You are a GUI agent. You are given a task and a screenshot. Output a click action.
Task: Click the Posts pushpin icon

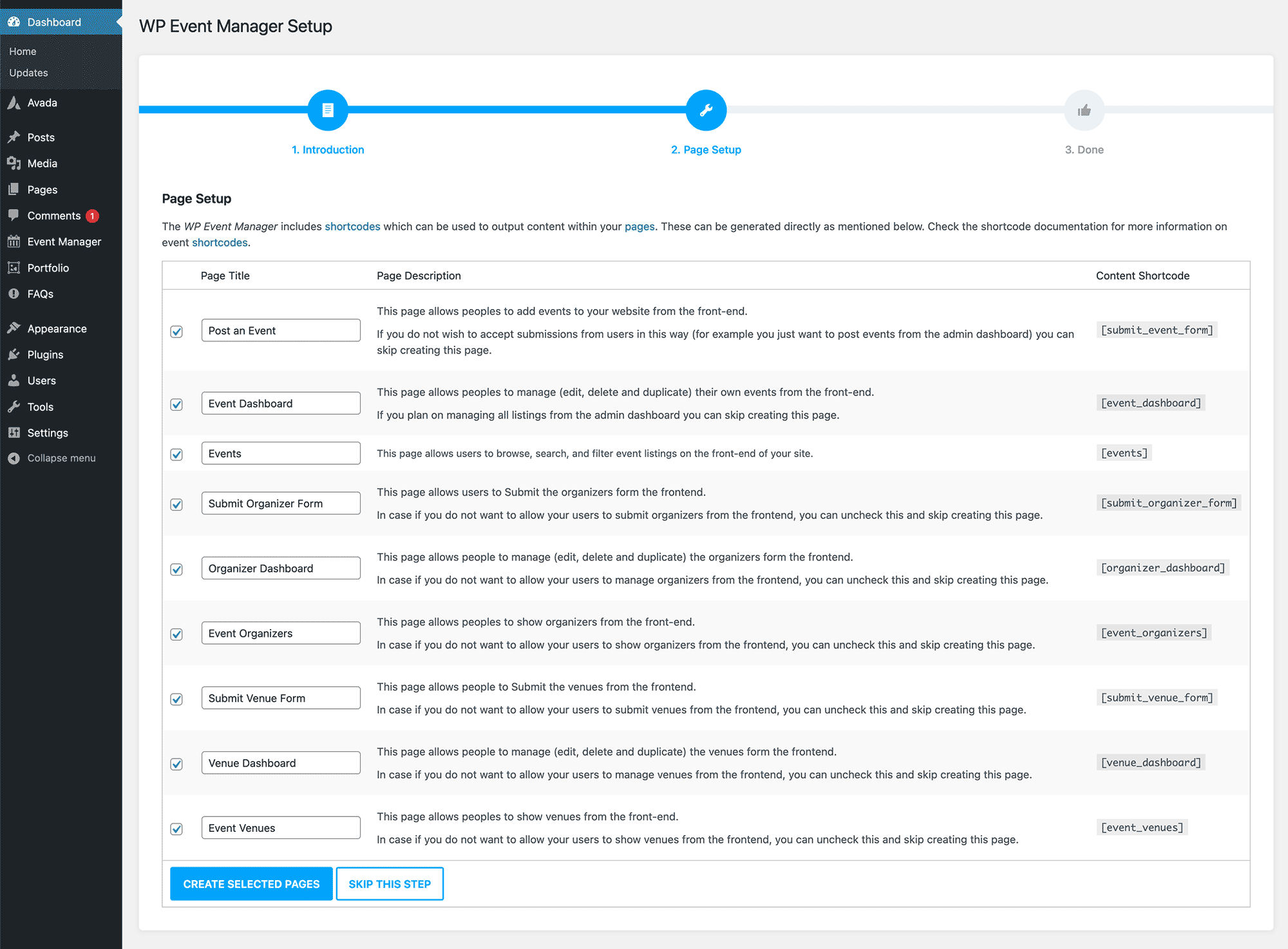14,137
